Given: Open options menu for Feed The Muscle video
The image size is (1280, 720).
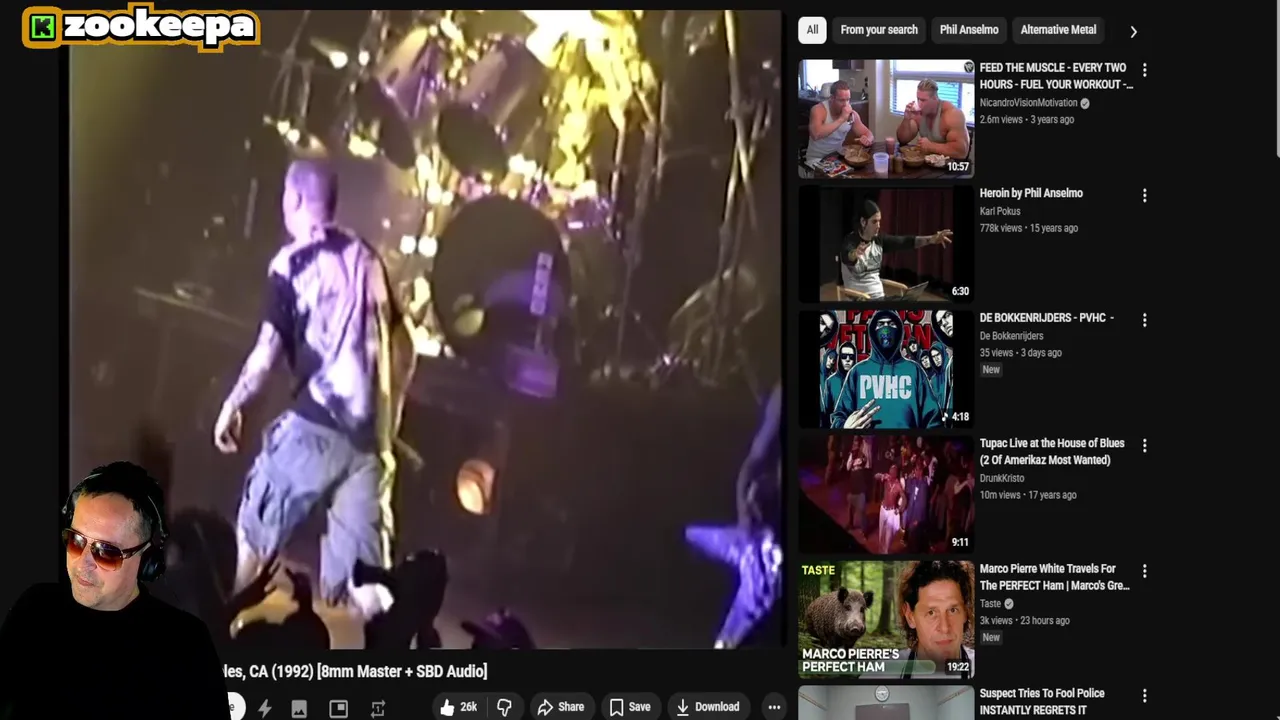Looking at the screenshot, I should tap(1144, 70).
